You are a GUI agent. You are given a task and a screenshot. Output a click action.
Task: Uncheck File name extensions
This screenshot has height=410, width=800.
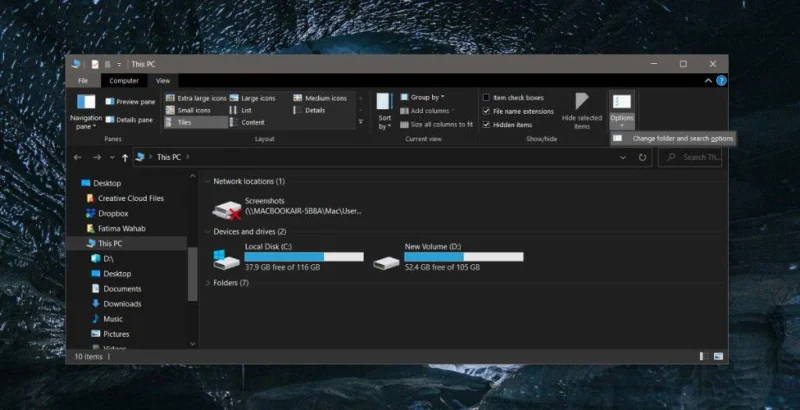pos(486,111)
